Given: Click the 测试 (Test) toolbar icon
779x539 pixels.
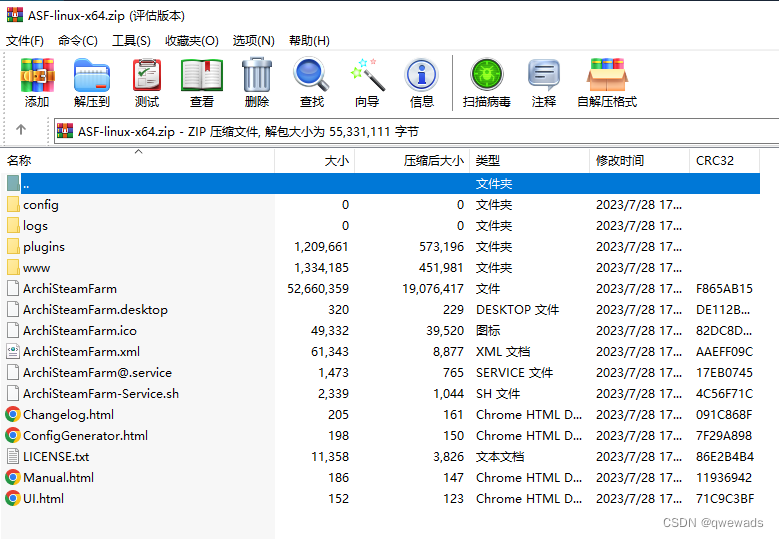Looking at the screenshot, I should pyautogui.click(x=147, y=75).
